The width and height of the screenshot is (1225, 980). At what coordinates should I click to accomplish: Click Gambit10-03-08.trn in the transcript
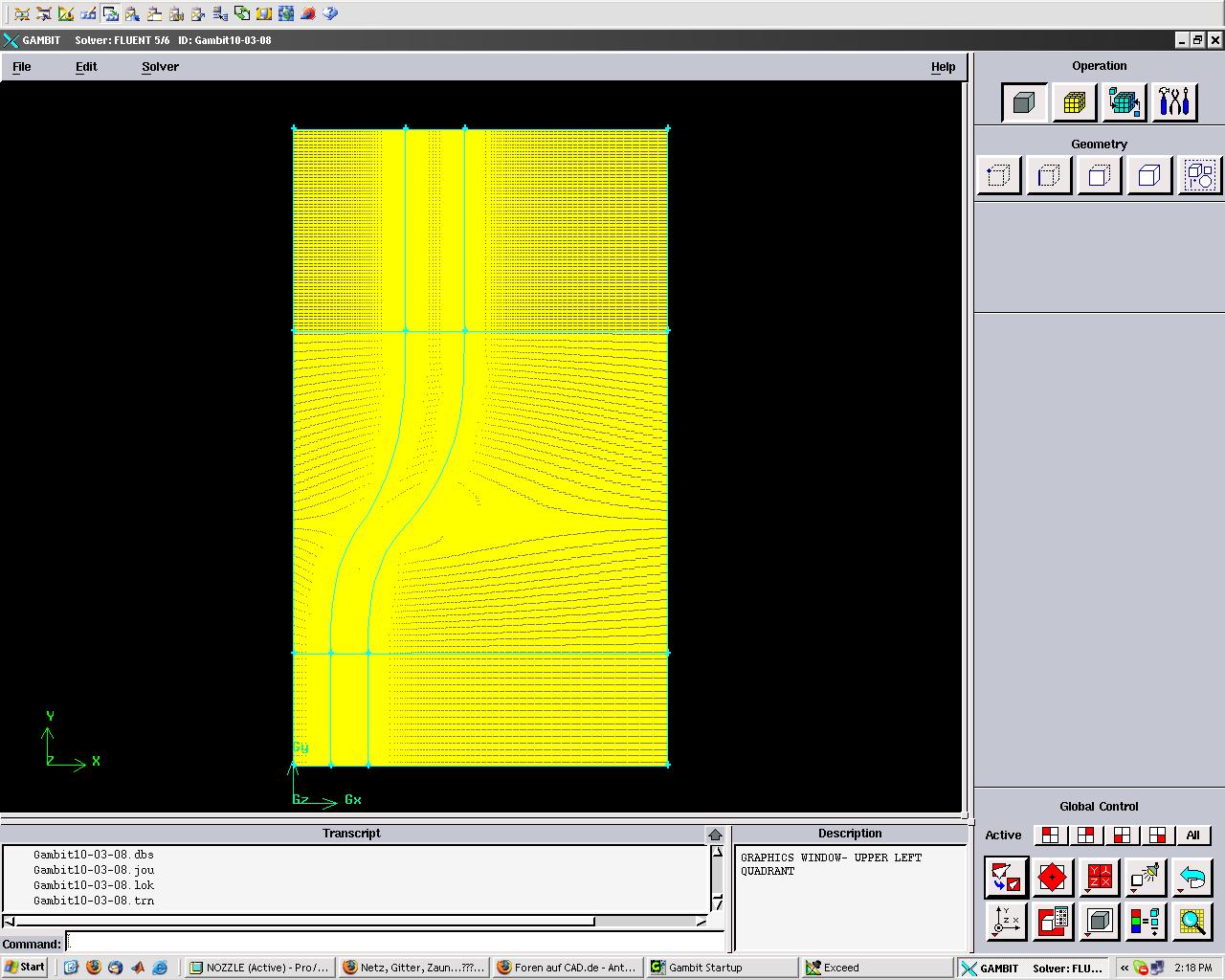click(x=94, y=901)
